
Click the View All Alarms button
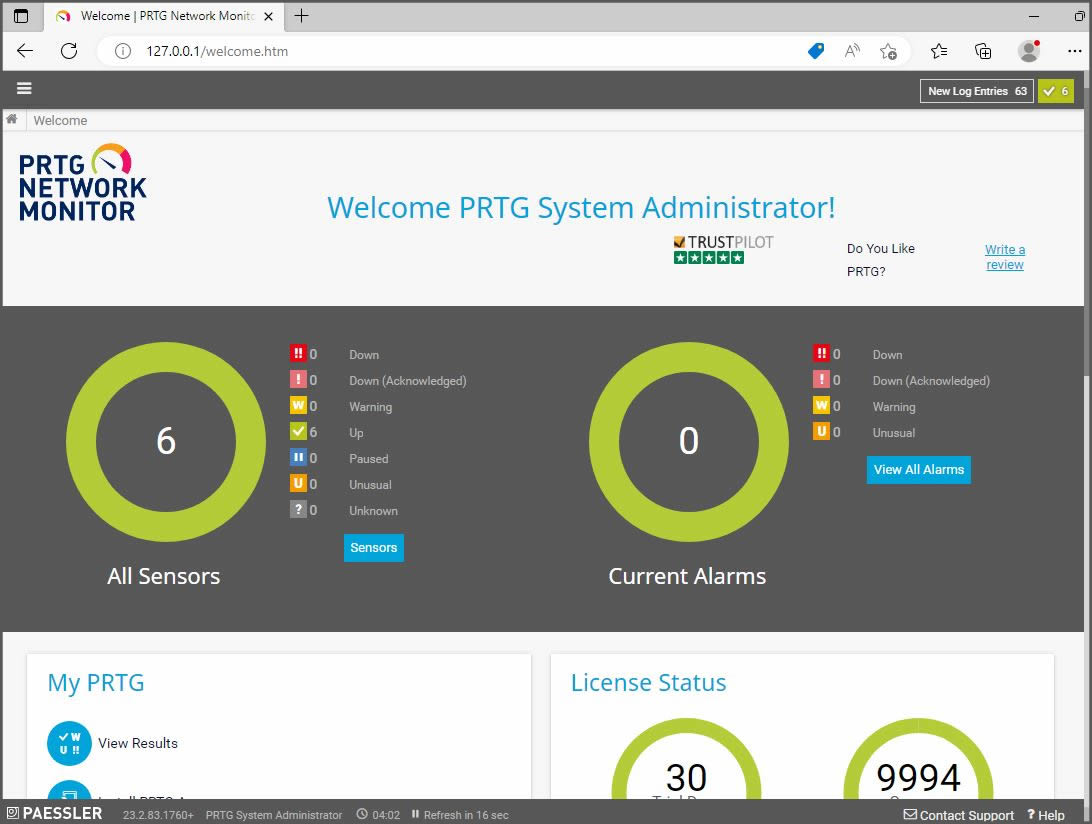click(x=918, y=469)
